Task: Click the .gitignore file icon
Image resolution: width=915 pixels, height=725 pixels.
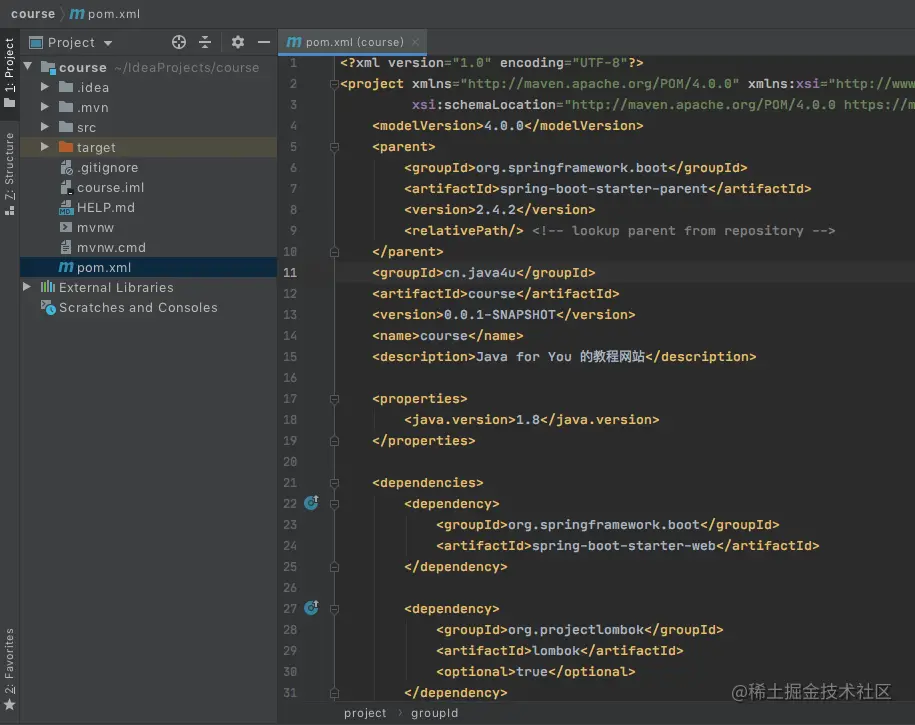Action: coord(67,168)
